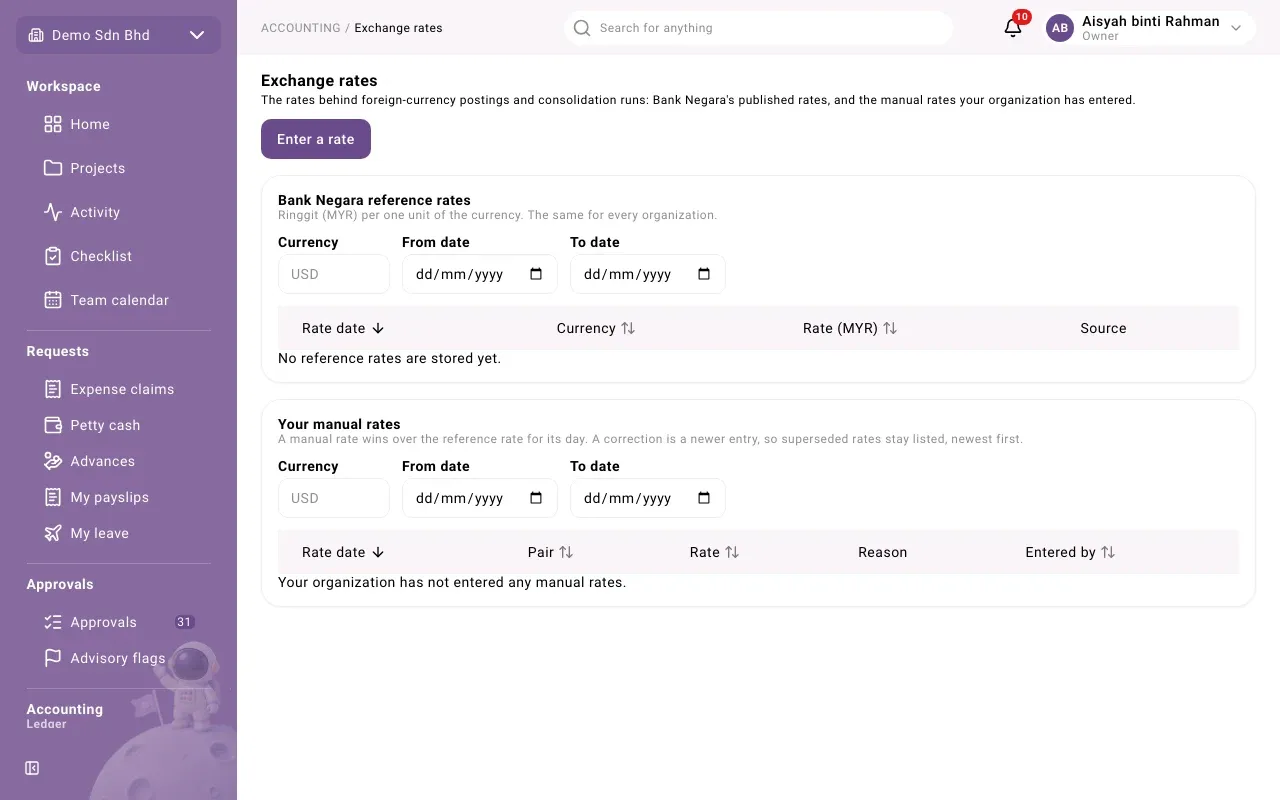Expand the Demo Sdn Bhd organization switcher

[118, 35]
